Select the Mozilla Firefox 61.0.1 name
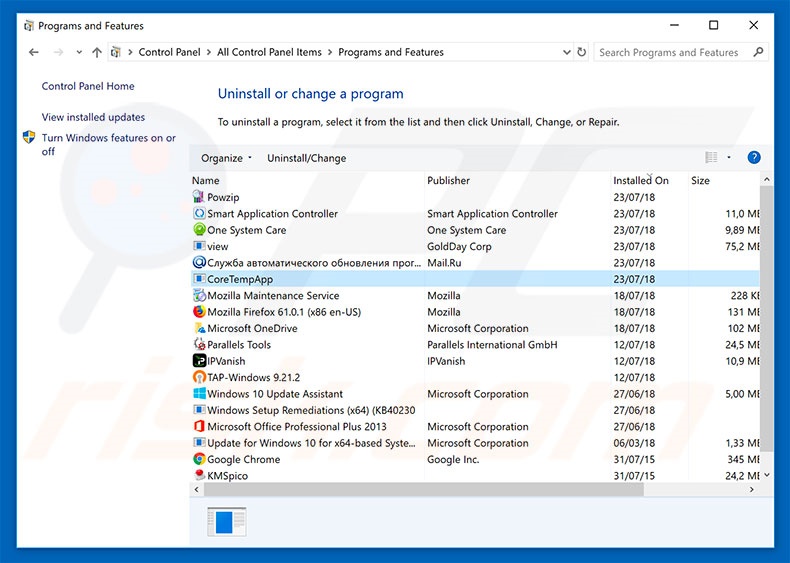Image resolution: width=790 pixels, height=563 pixels. click(x=284, y=312)
